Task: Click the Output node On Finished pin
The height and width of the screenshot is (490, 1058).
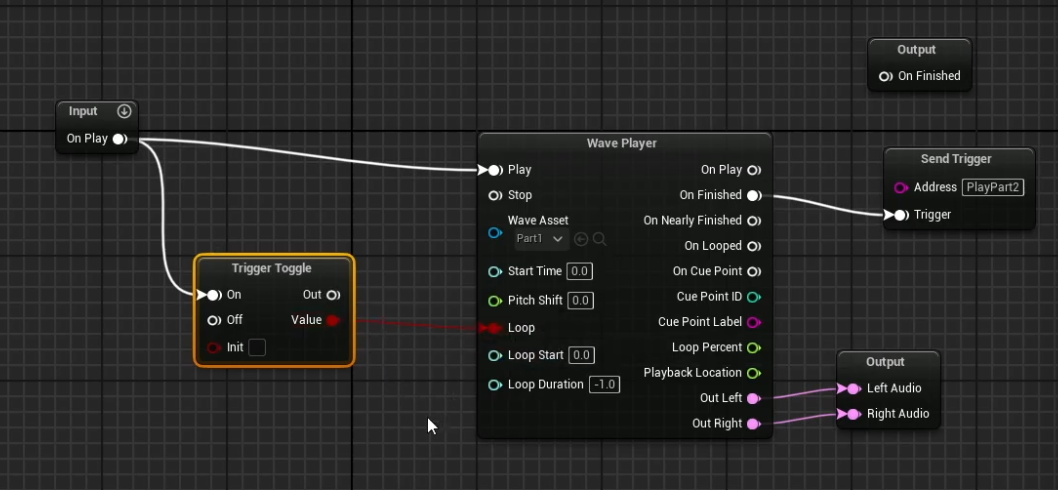Action: pos(885,76)
